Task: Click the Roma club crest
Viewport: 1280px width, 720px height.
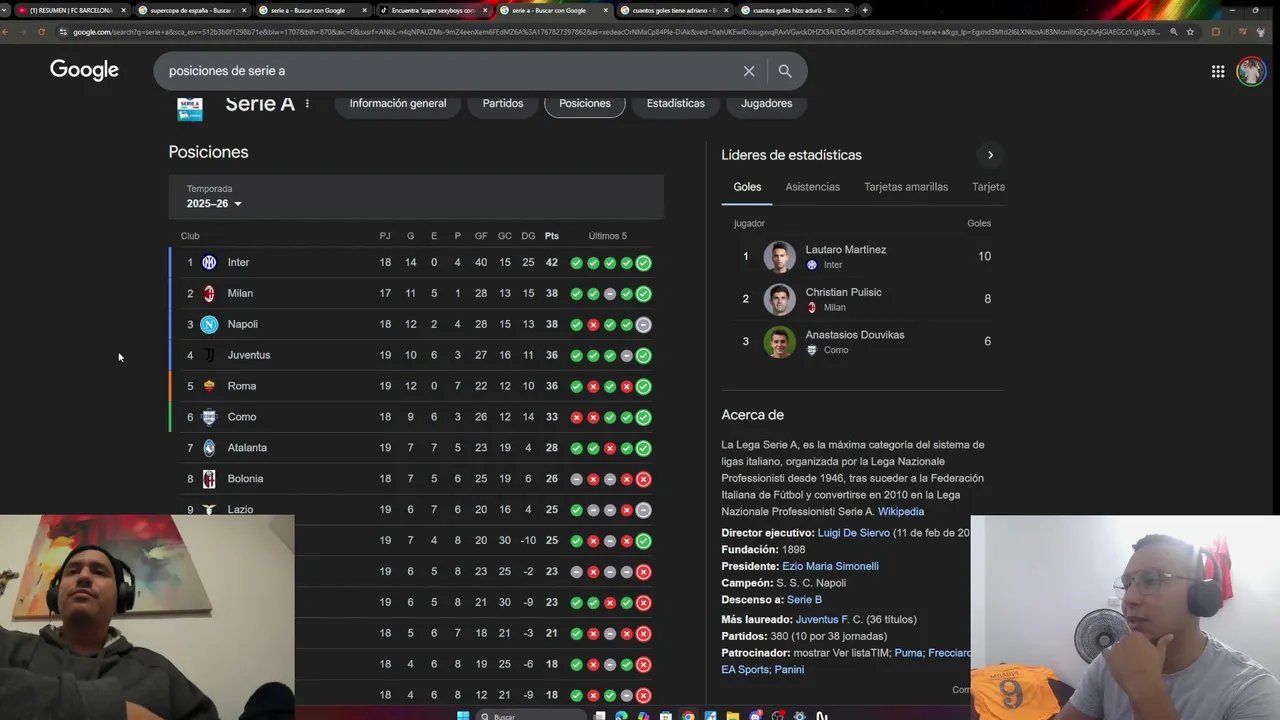Action: coord(209,387)
